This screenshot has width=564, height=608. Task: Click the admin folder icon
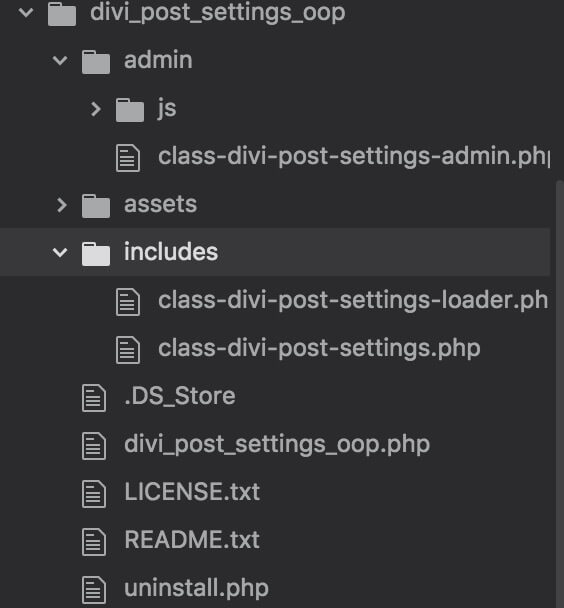click(96, 62)
